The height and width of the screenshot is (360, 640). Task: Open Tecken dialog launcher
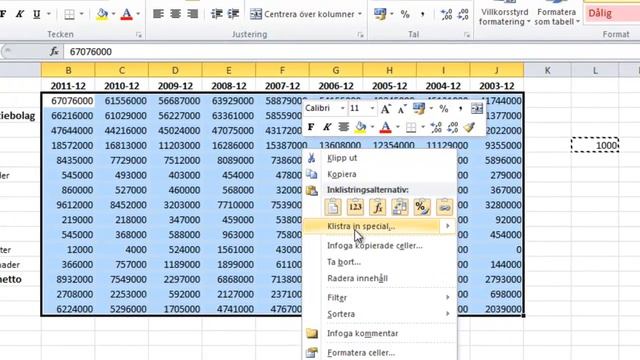click(139, 35)
